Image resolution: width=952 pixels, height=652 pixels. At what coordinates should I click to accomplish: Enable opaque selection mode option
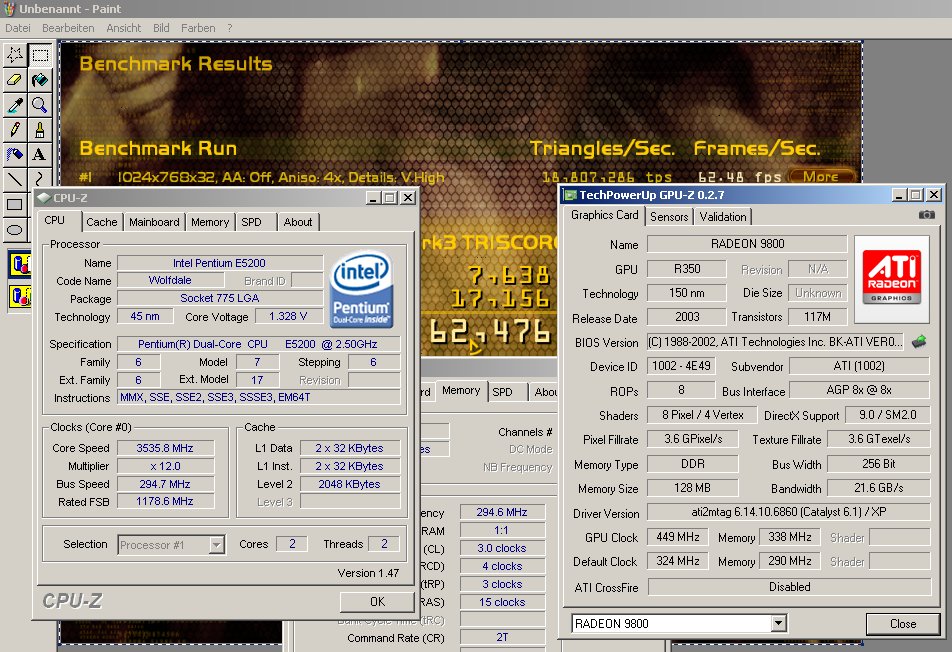[20, 265]
